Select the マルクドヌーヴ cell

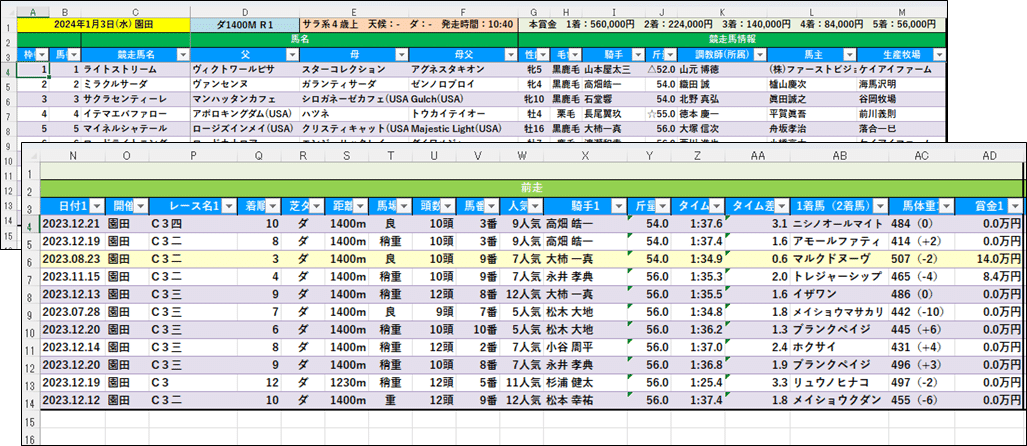pyautogui.click(x=839, y=259)
